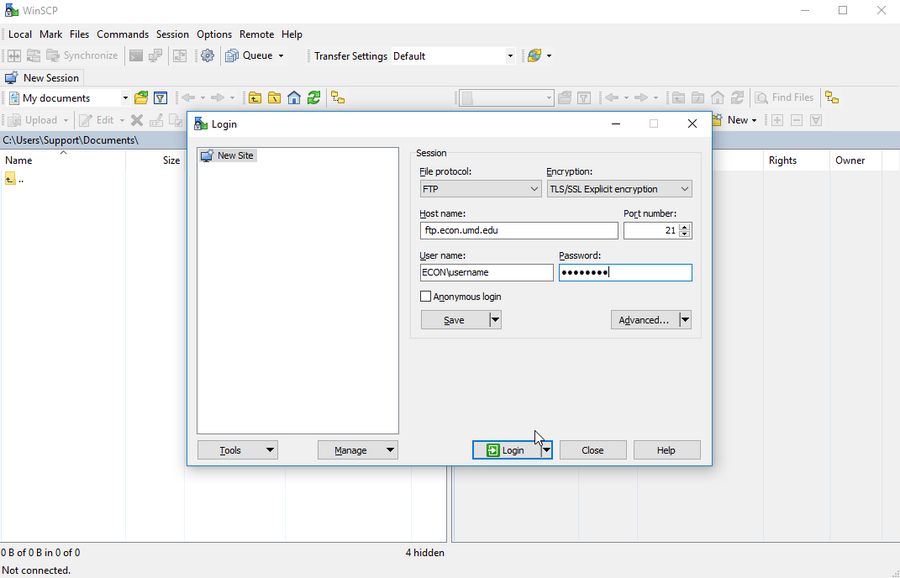Click Find Files in the remote panel
Screen dimensions: 900x578
click(x=784, y=98)
